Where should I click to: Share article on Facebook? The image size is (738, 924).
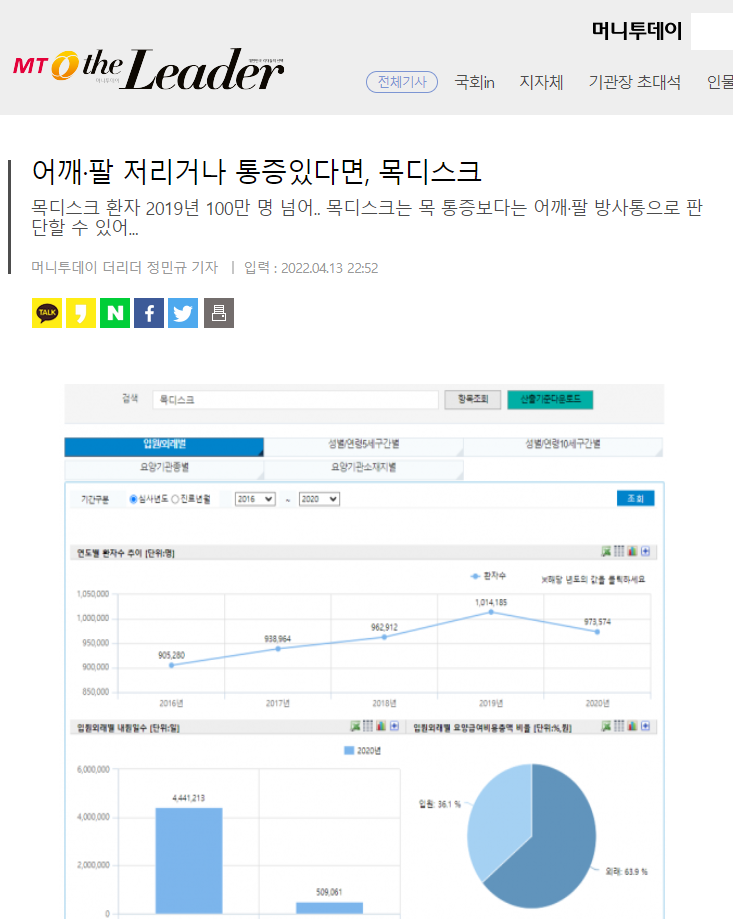149,313
